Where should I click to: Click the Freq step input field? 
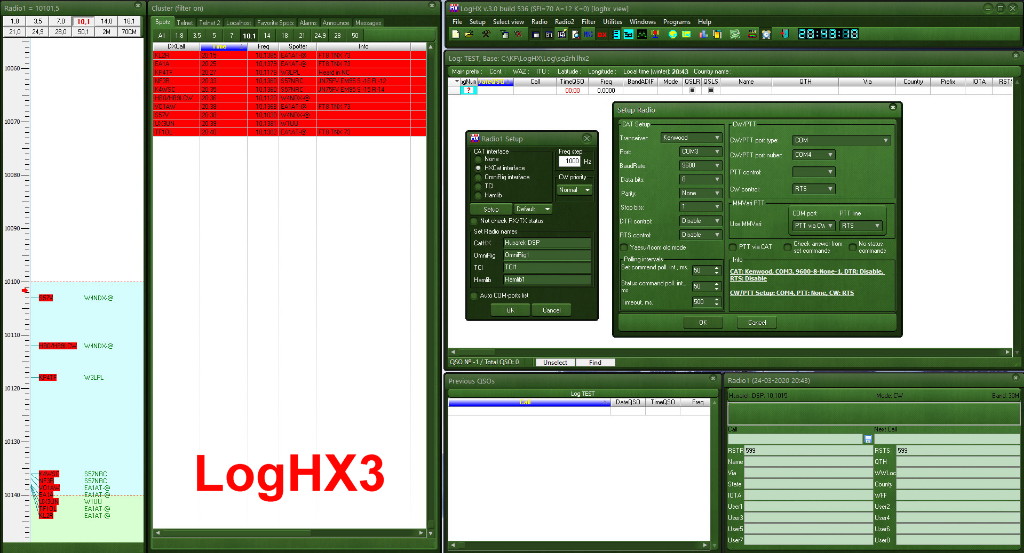point(569,161)
